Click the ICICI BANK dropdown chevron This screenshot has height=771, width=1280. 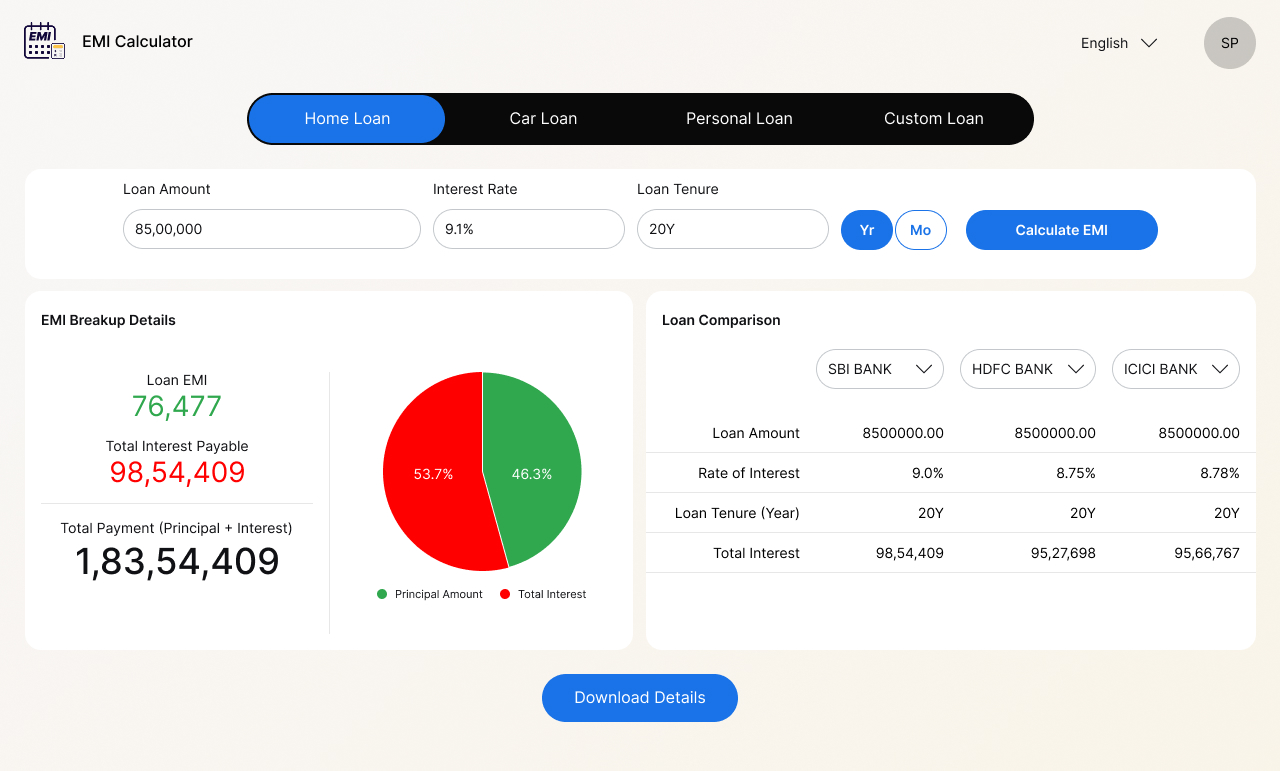(x=1221, y=369)
